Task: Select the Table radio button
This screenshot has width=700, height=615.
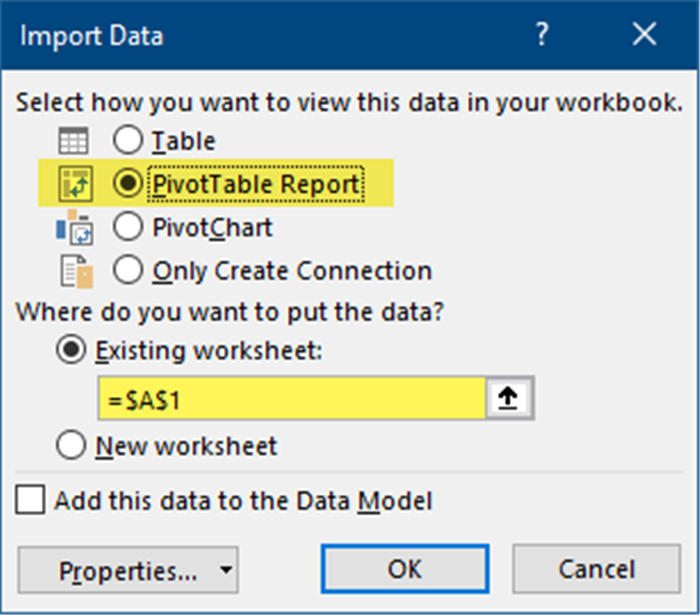Action: [129, 141]
